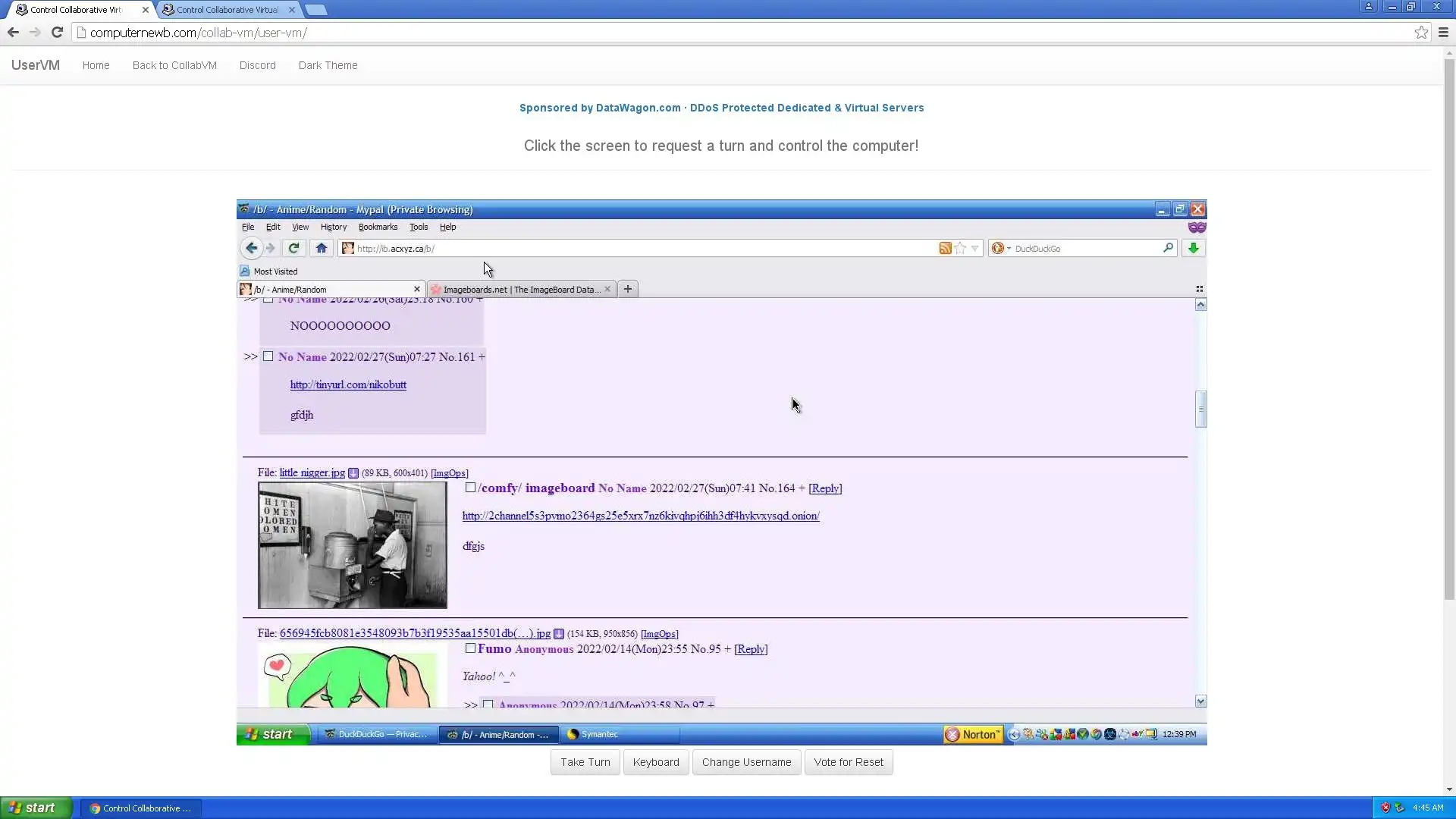Viewport: 1456px width, 819px height.
Task: Click the RSS feed icon in URL bar
Action: pyautogui.click(x=945, y=248)
